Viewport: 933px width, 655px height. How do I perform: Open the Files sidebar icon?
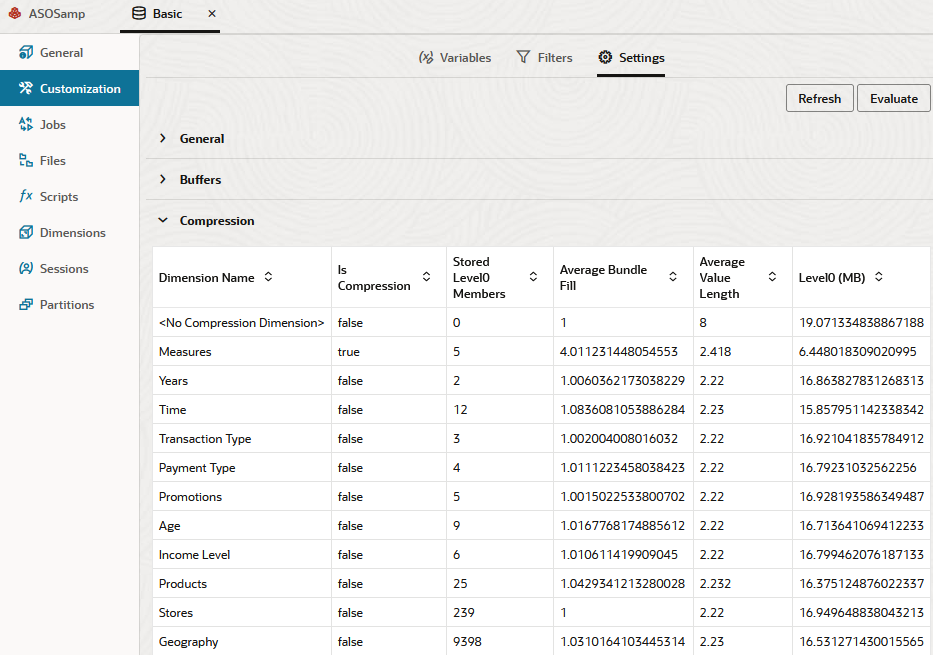(26, 161)
